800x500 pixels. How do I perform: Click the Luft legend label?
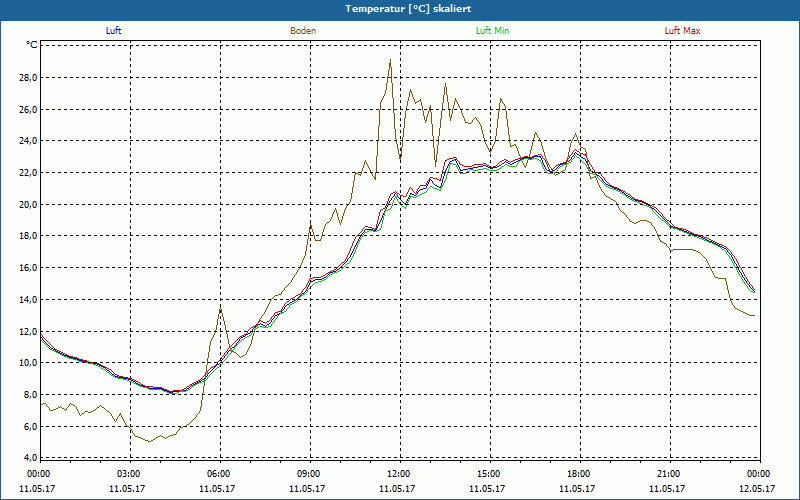click(116, 31)
